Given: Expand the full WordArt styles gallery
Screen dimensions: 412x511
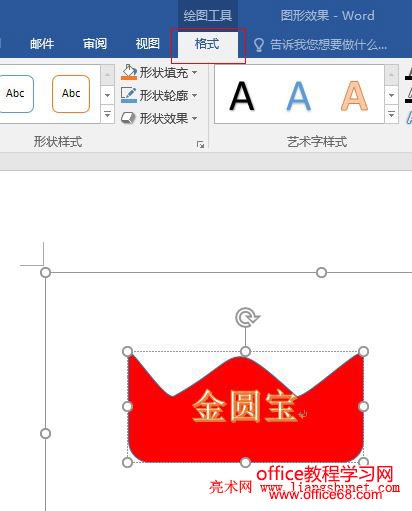Looking at the screenshot, I should (391, 114).
